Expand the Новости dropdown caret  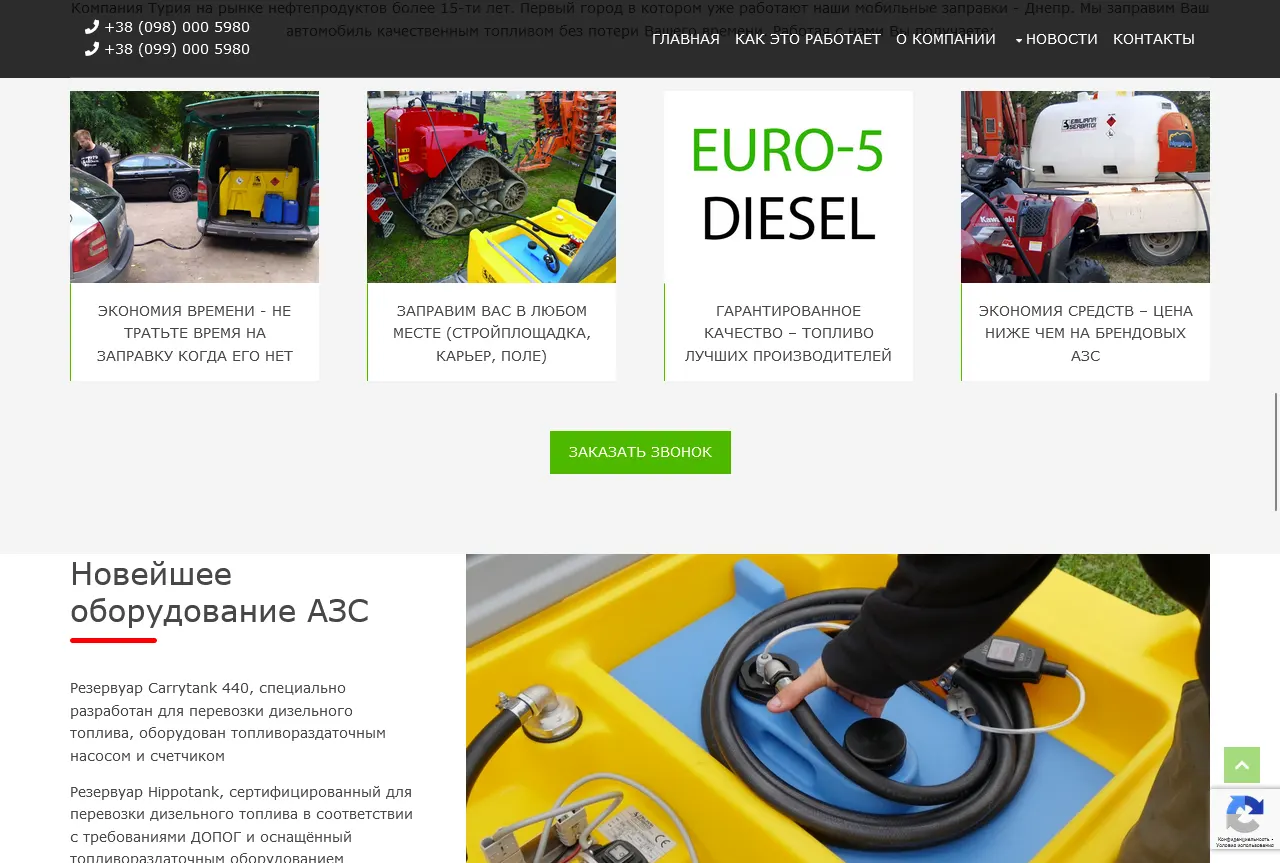tap(1018, 41)
